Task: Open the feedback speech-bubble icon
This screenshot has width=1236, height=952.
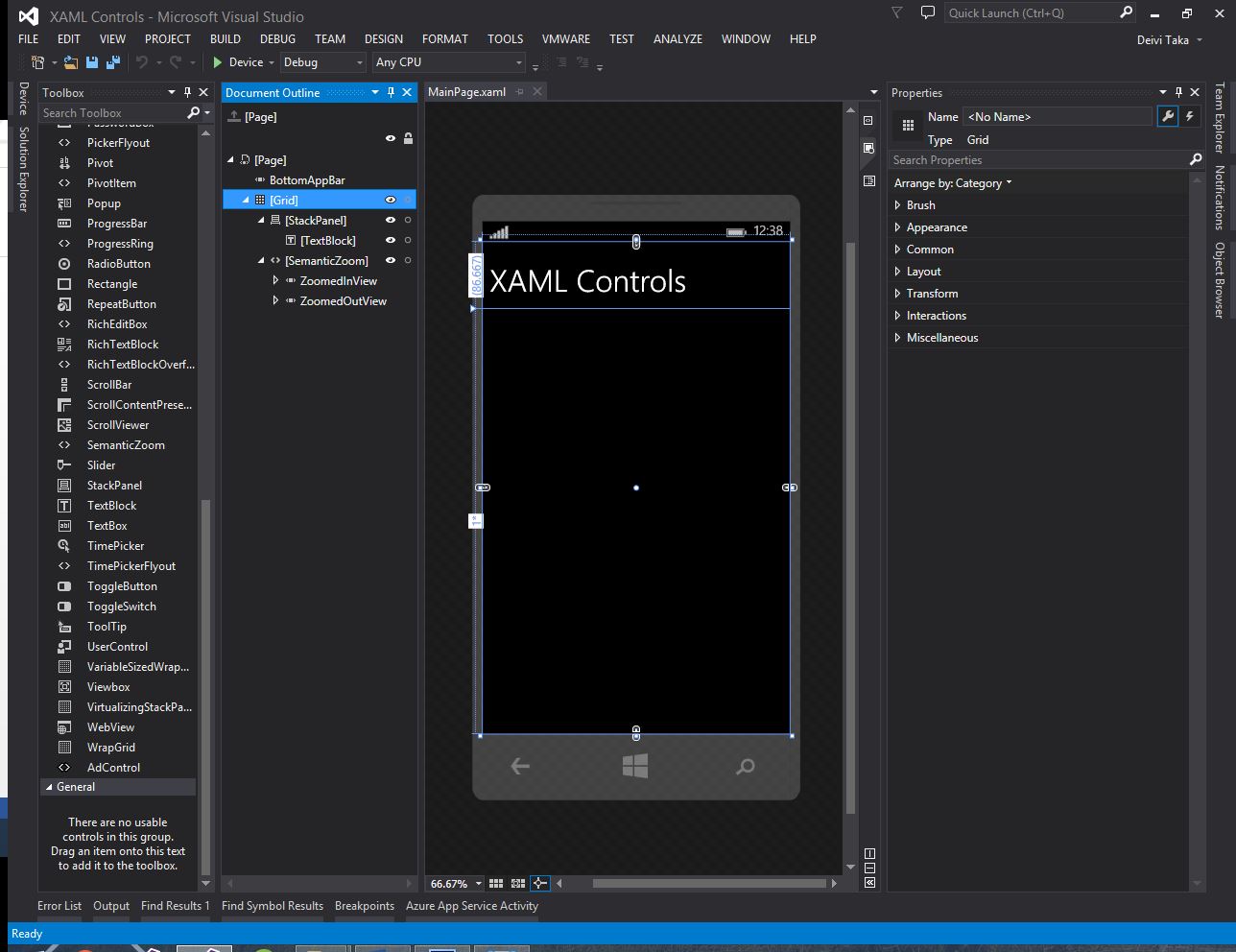Action: (x=927, y=12)
